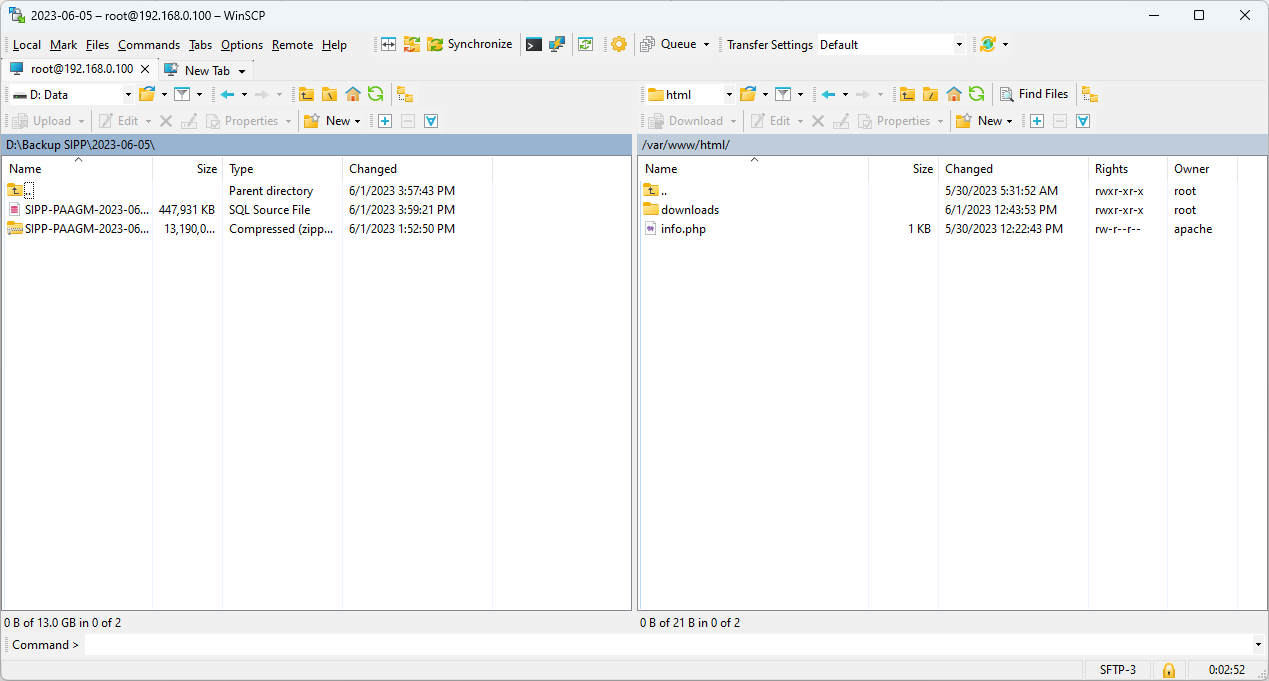Expand the Queue dropdown arrow
Viewport: 1269px width, 681px height.
pyautogui.click(x=707, y=44)
